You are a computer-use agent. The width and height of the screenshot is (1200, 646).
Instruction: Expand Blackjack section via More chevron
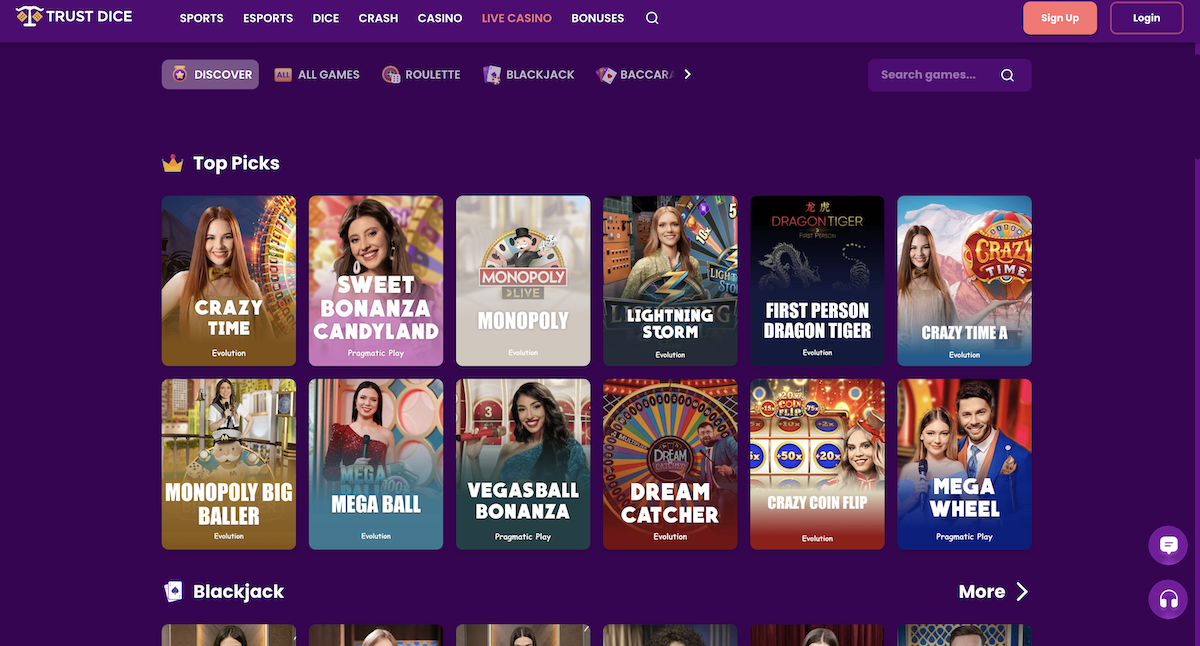click(x=1022, y=592)
